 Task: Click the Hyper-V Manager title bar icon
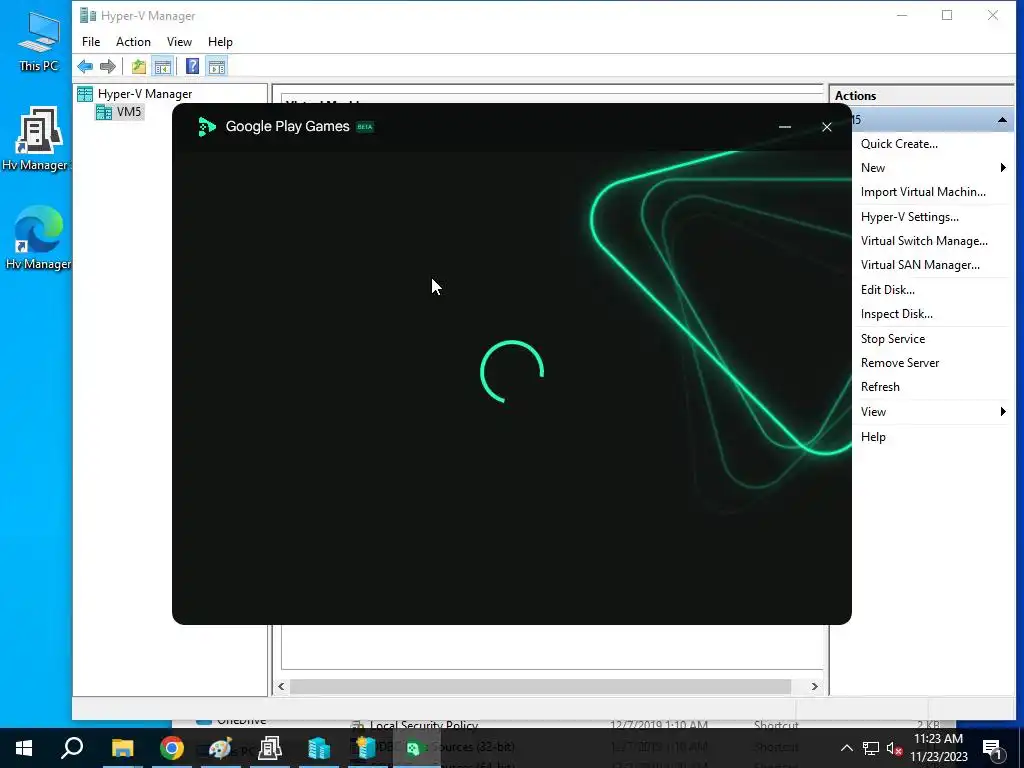pyautogui.click(x=88, y=15)
